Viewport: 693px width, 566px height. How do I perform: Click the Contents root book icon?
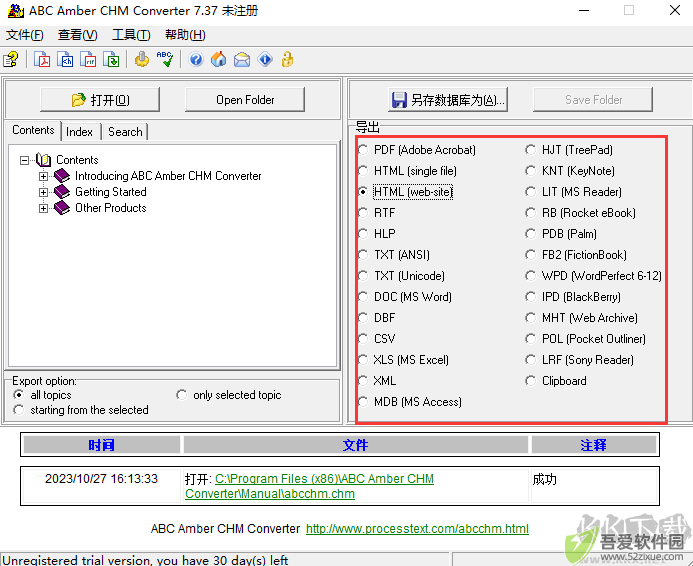coord(43,160)
